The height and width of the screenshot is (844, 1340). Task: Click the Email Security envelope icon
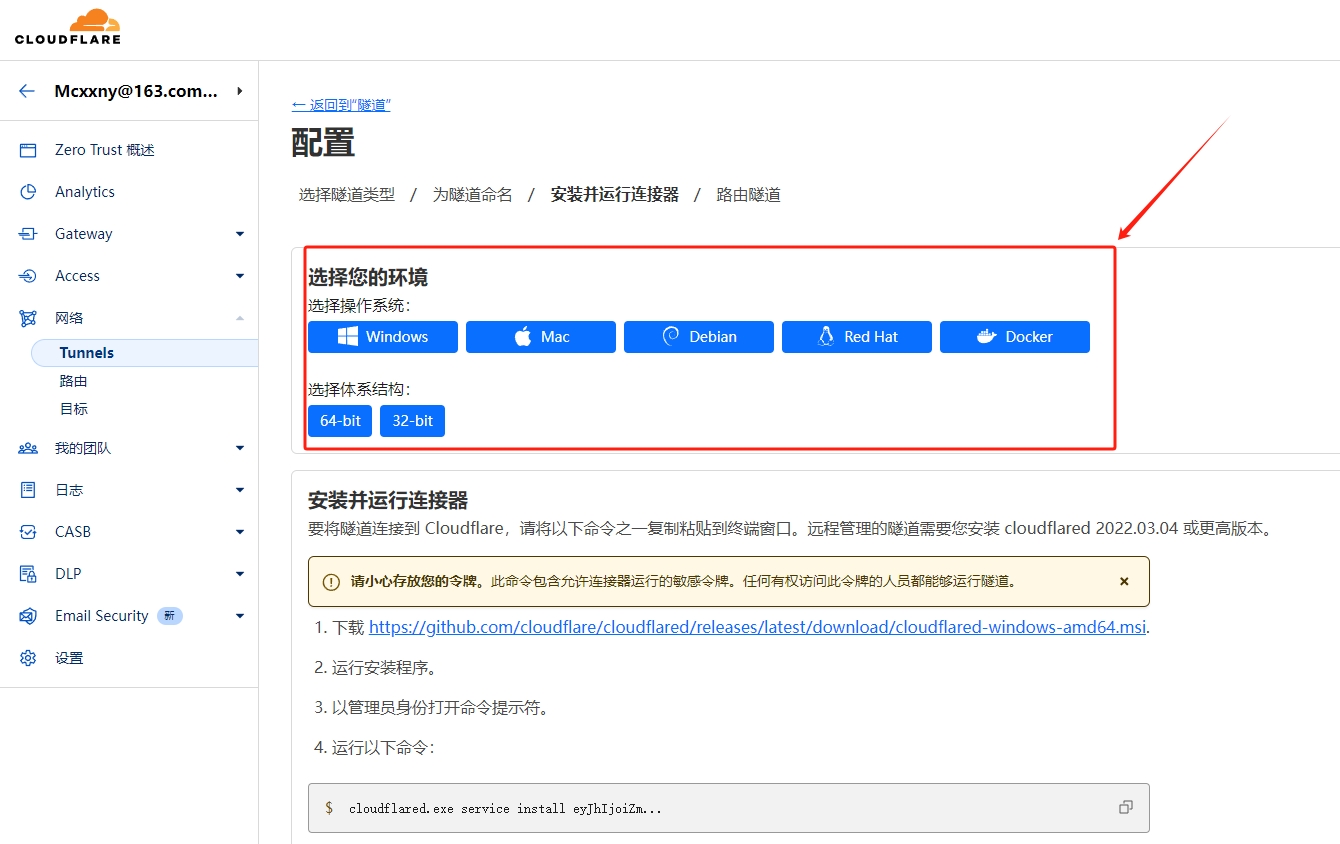click(x=28, y=616)
